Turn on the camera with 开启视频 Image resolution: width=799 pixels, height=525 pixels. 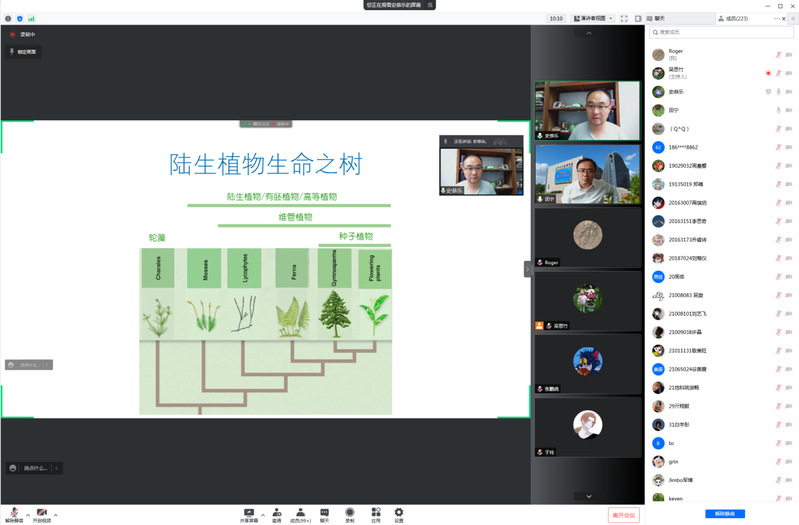click(x=41, y=514)
